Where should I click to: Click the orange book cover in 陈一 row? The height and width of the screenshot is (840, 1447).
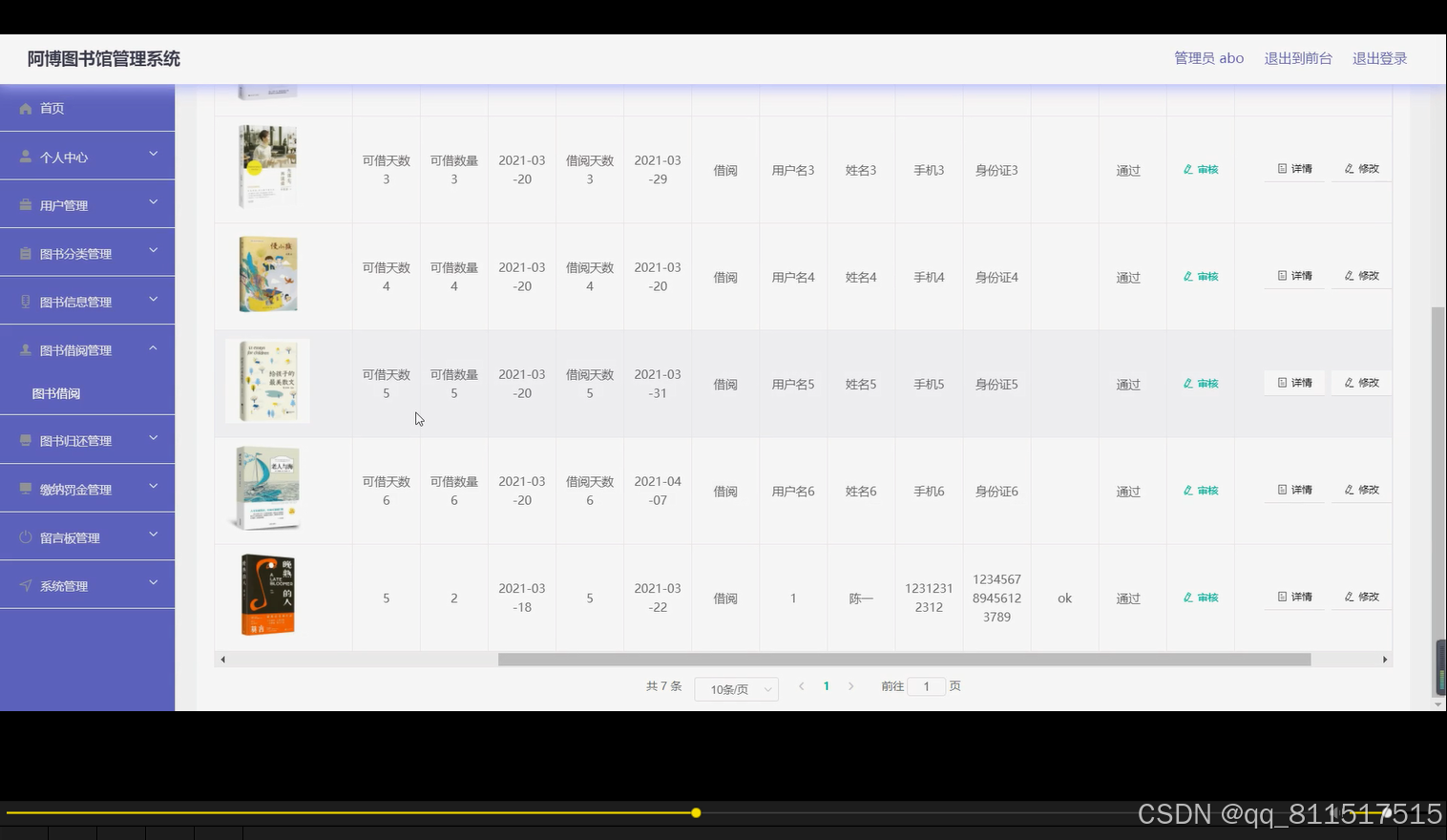point(268,595)
